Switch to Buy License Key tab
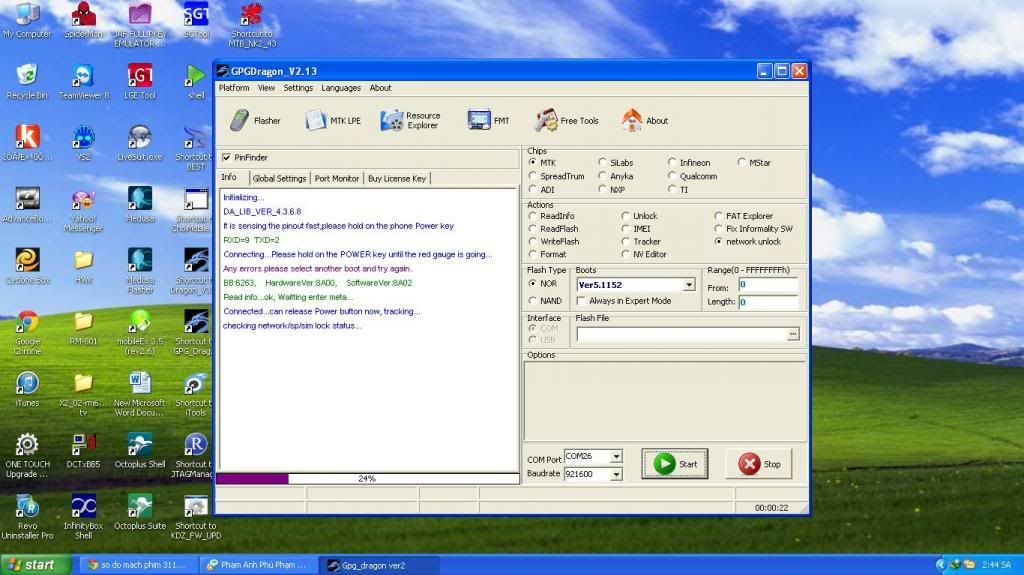Viewport: 1024px width, 575px height. point(396,178)
